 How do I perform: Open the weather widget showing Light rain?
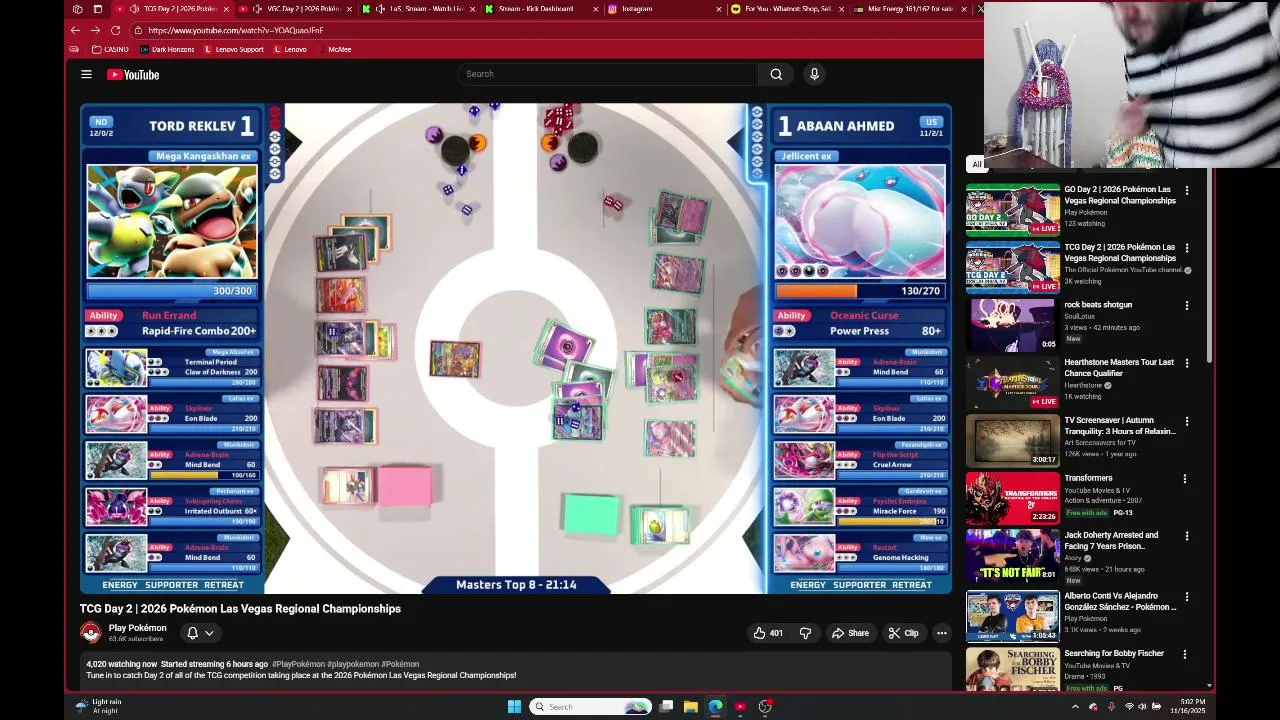coord(99,706)
